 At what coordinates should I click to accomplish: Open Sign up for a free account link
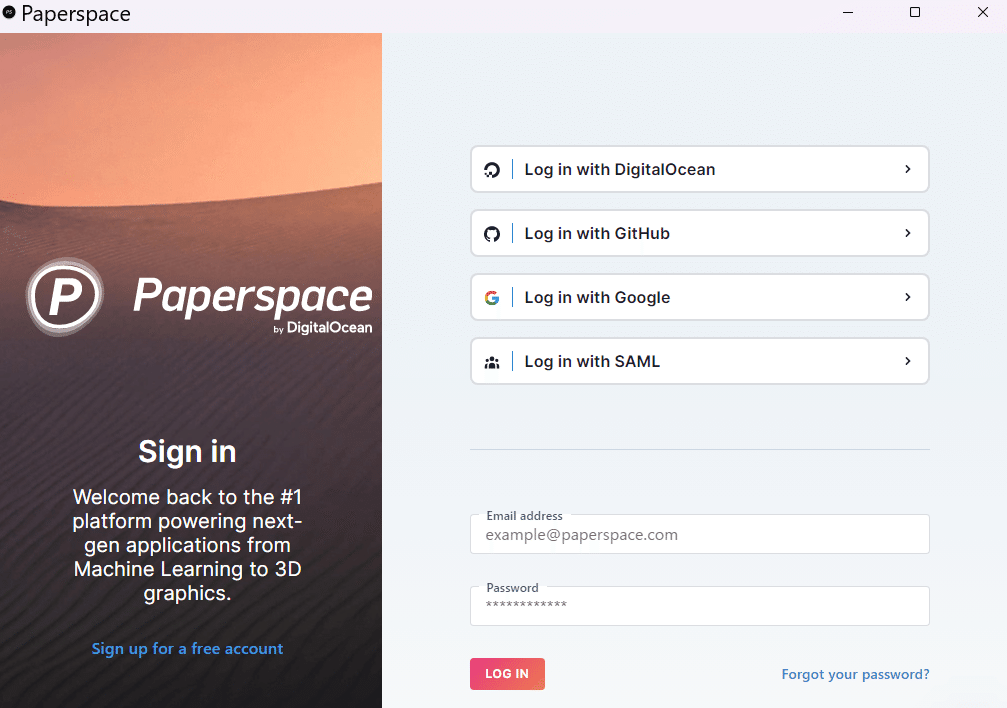188,649
